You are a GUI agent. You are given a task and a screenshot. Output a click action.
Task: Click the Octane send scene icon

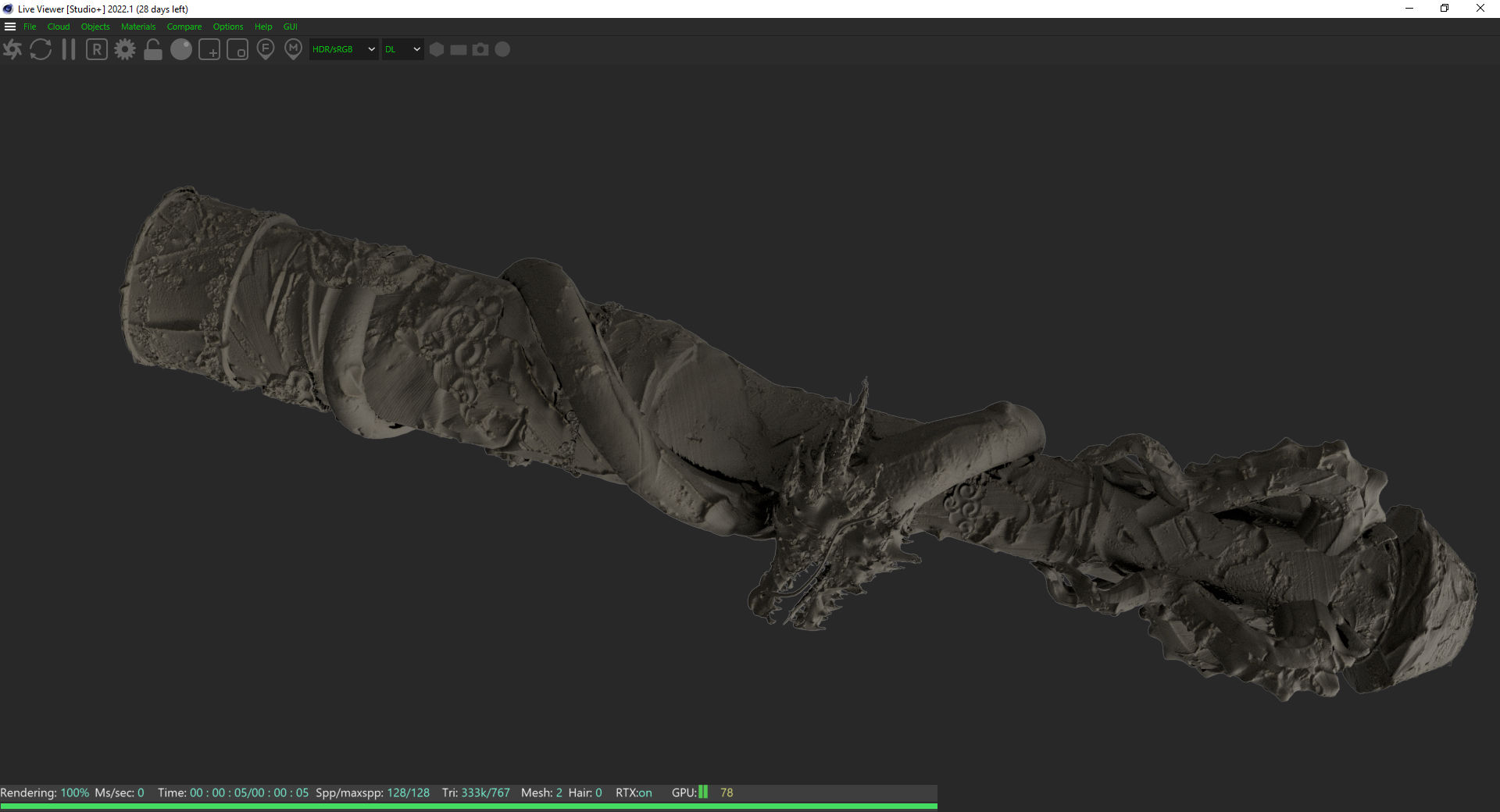click(12, 50)
